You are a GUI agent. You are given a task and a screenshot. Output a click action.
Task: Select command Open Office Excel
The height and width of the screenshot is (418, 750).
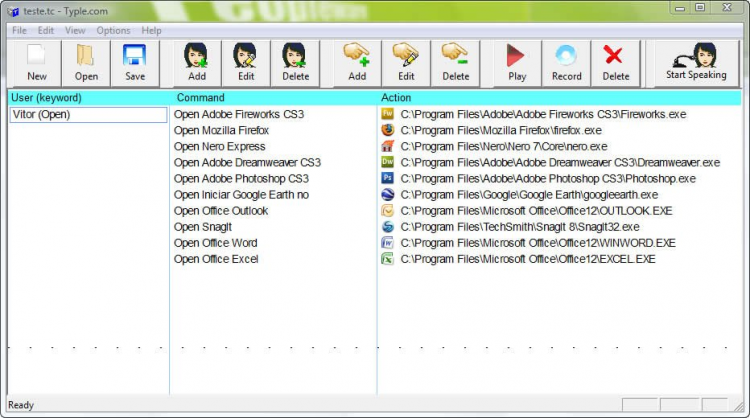coord(216,259)
